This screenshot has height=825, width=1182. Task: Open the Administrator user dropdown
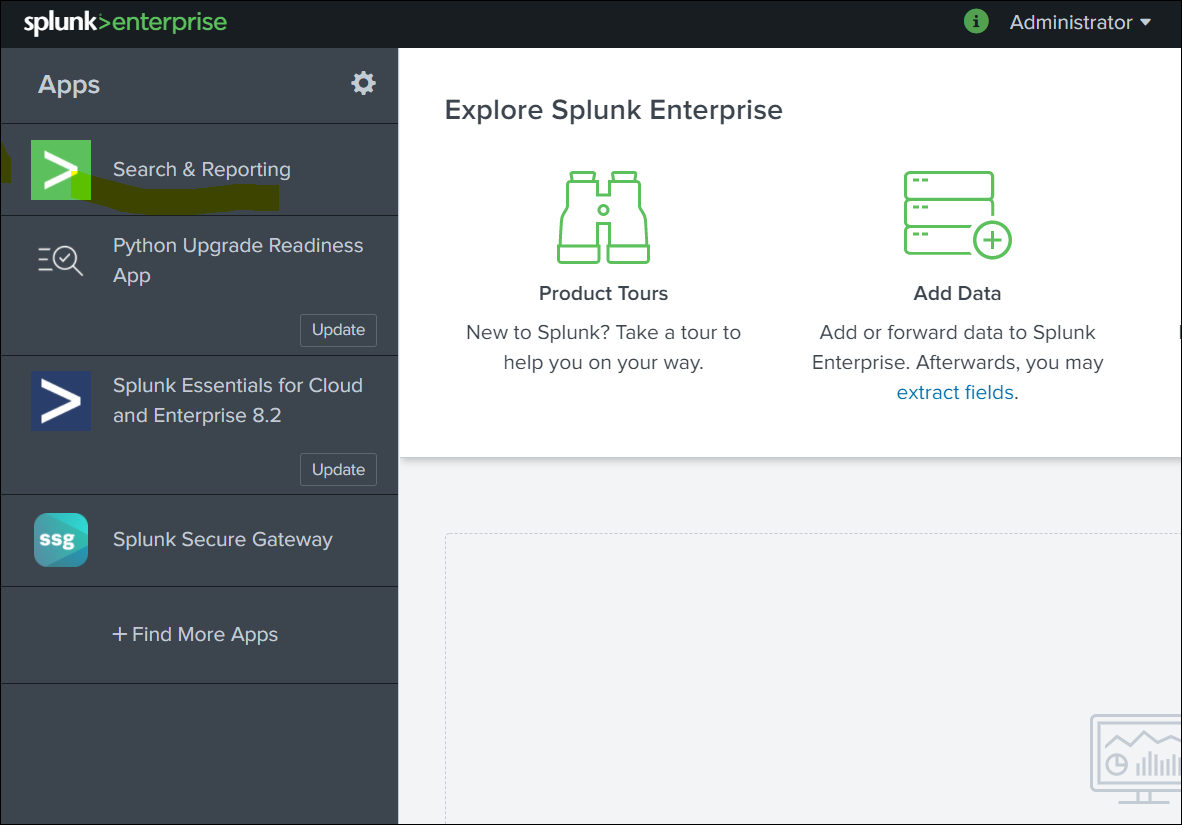point(1080,22)
